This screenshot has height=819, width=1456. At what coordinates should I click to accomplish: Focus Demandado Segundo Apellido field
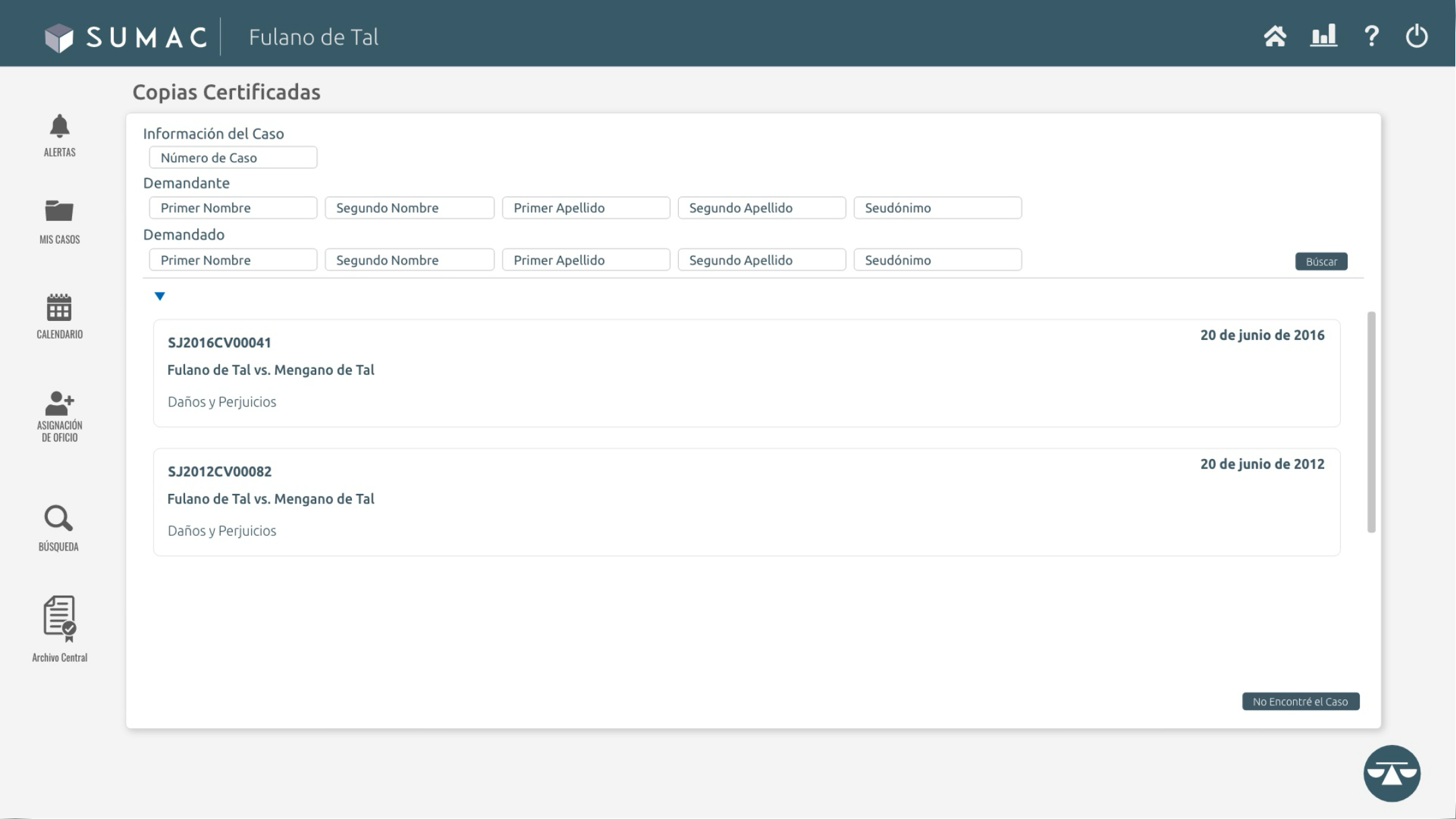pos(762,260)
